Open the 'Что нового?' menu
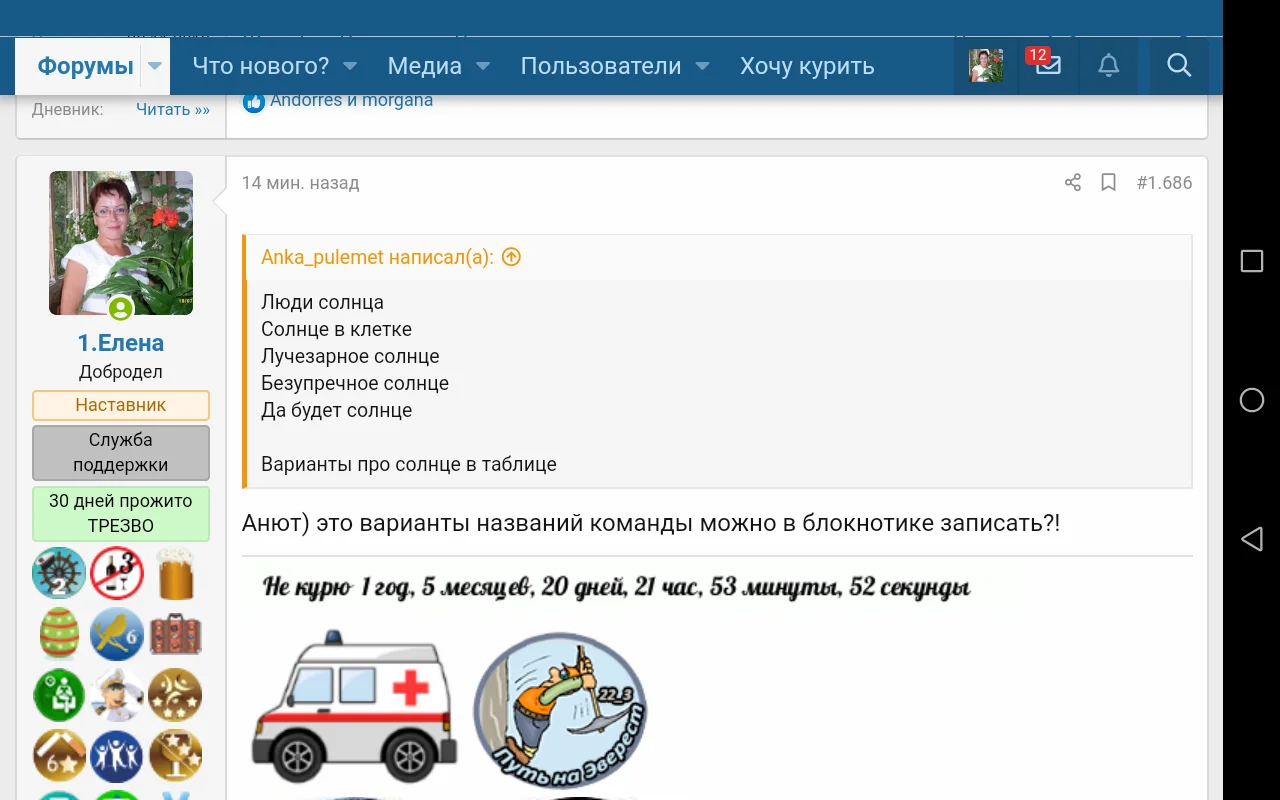1280x800 pixels. tap(262, 66)
